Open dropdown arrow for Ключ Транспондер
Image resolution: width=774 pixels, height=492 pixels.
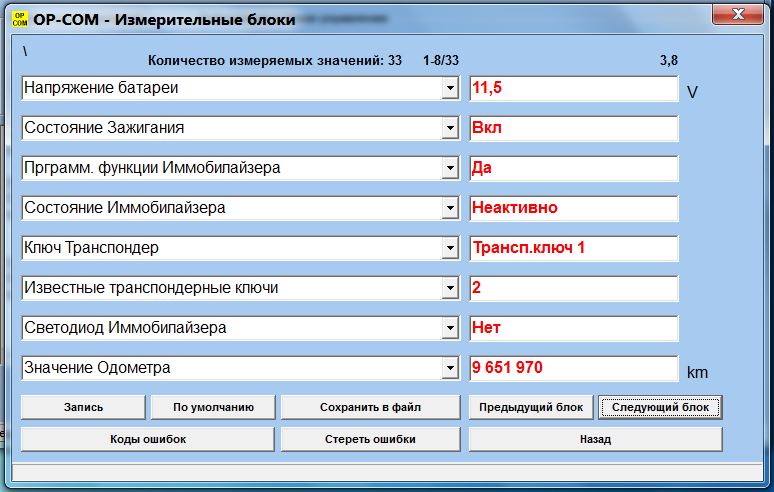(x=450, y=248)
